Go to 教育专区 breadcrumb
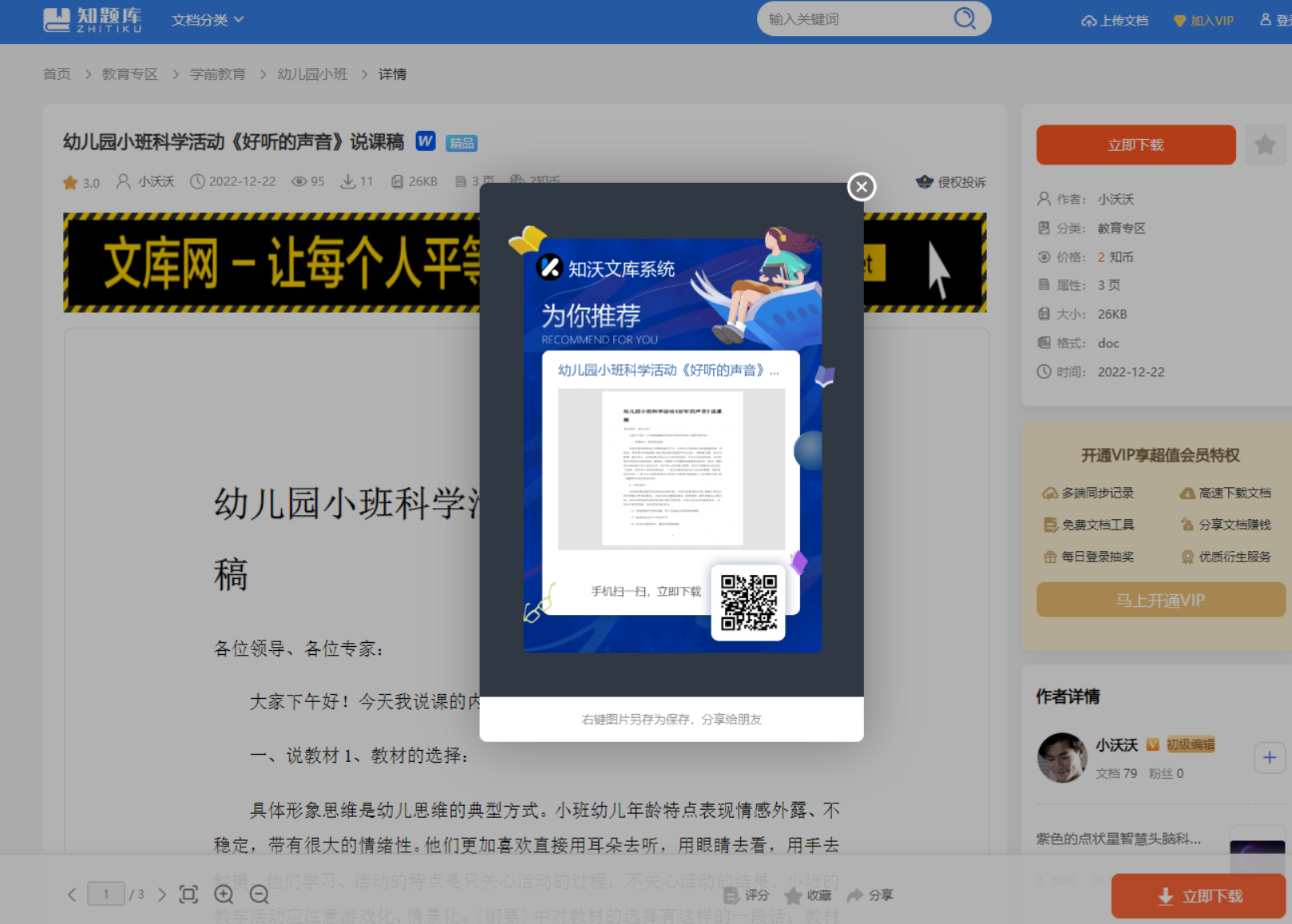The width and height of the screenshot is (1292, 924). click(x=129, y=74)
